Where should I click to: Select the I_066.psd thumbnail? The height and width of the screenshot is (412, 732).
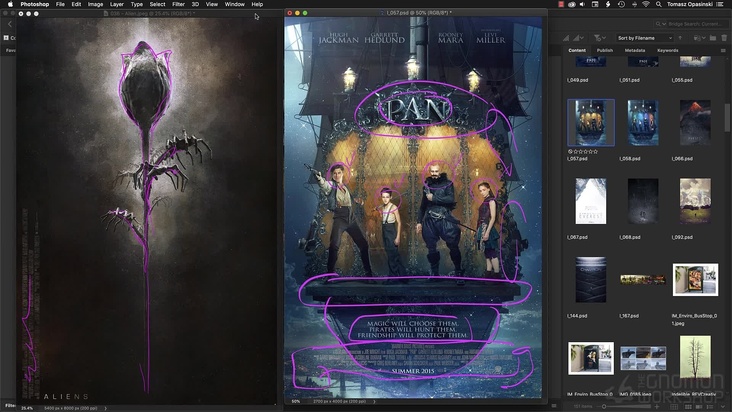click(696, 122)
